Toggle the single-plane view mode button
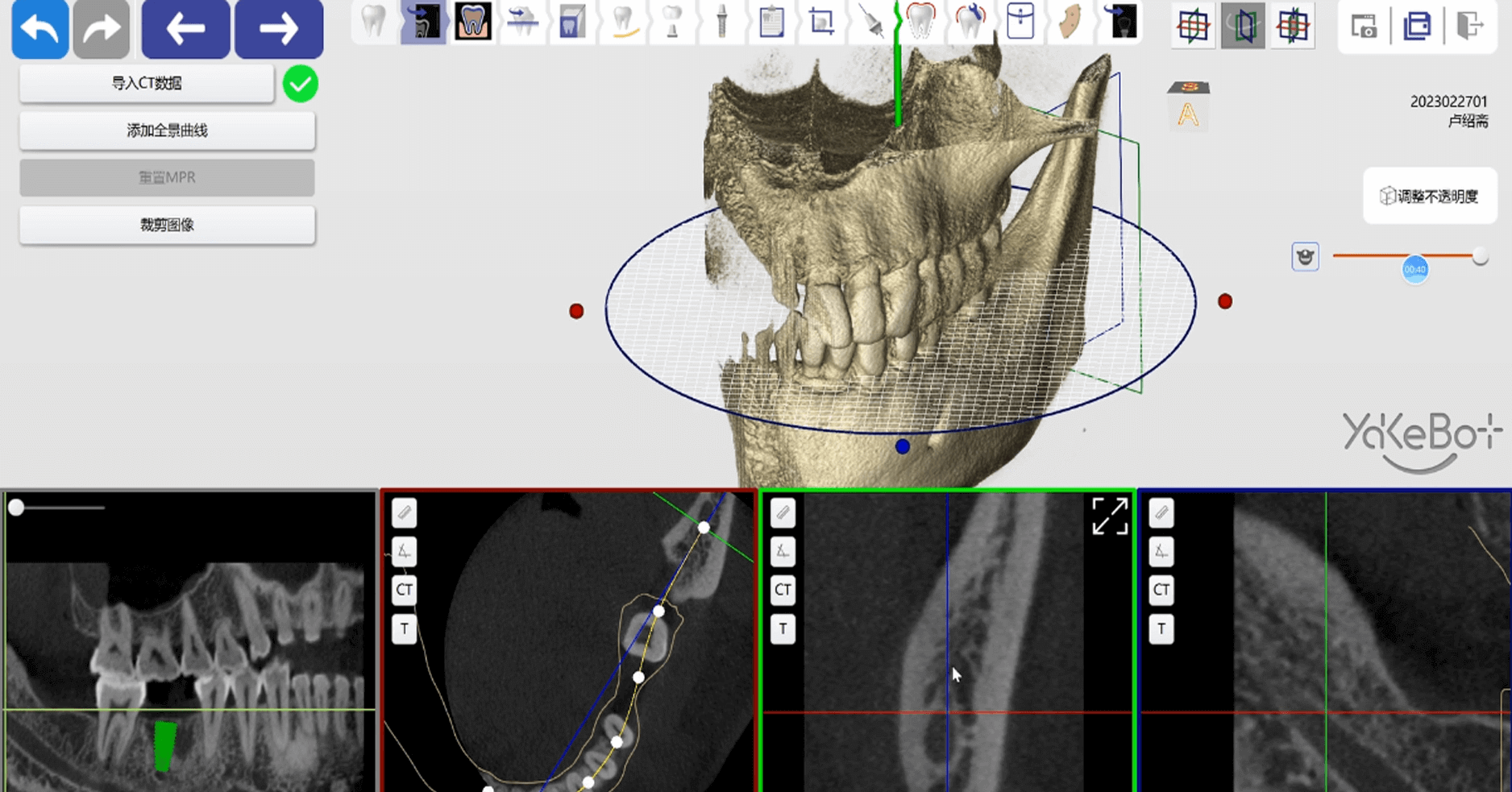Image resolution: width=1512 pixels, height=792 pixels. click(x=1242, y=27)
